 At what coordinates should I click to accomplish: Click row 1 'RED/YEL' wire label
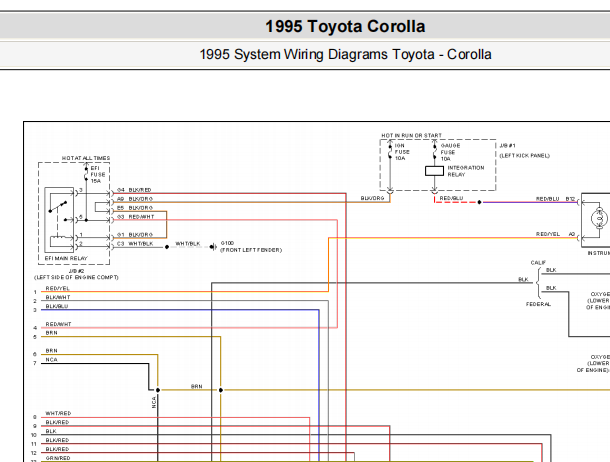click(x=58, y=288)
